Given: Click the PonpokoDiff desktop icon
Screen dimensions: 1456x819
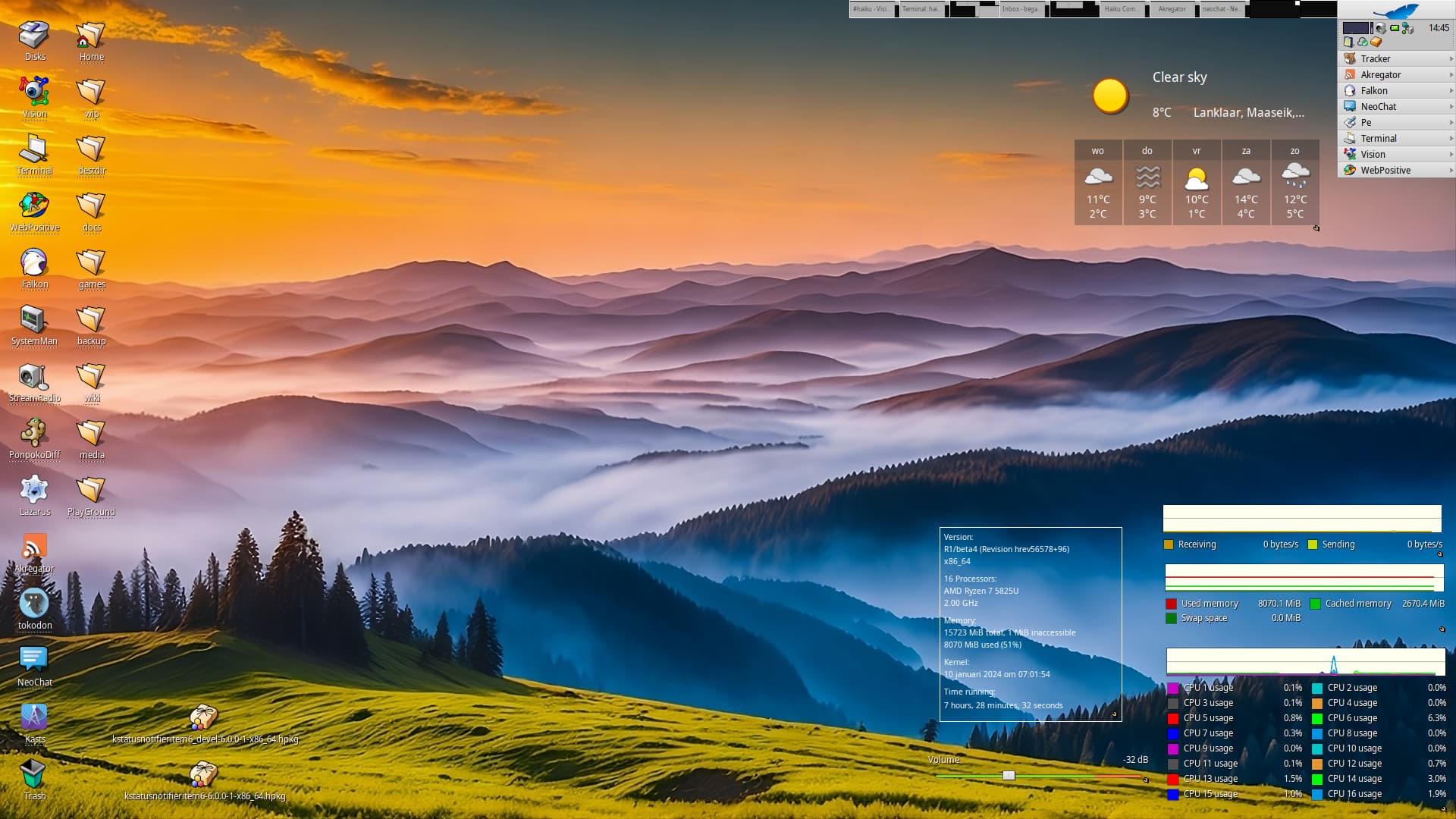Looking at the screenshot, I should [x=34, y=434].
